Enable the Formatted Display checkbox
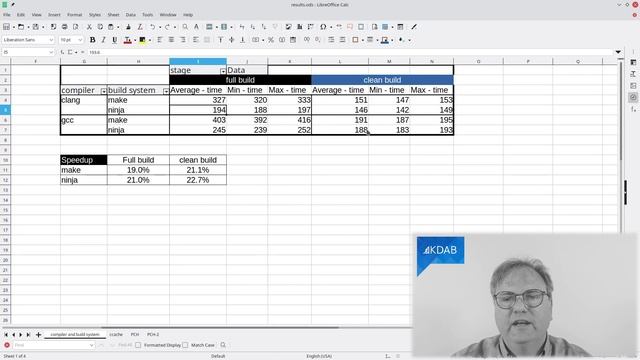The height and width of the screenshot is (360, 640). coord(138,345)
